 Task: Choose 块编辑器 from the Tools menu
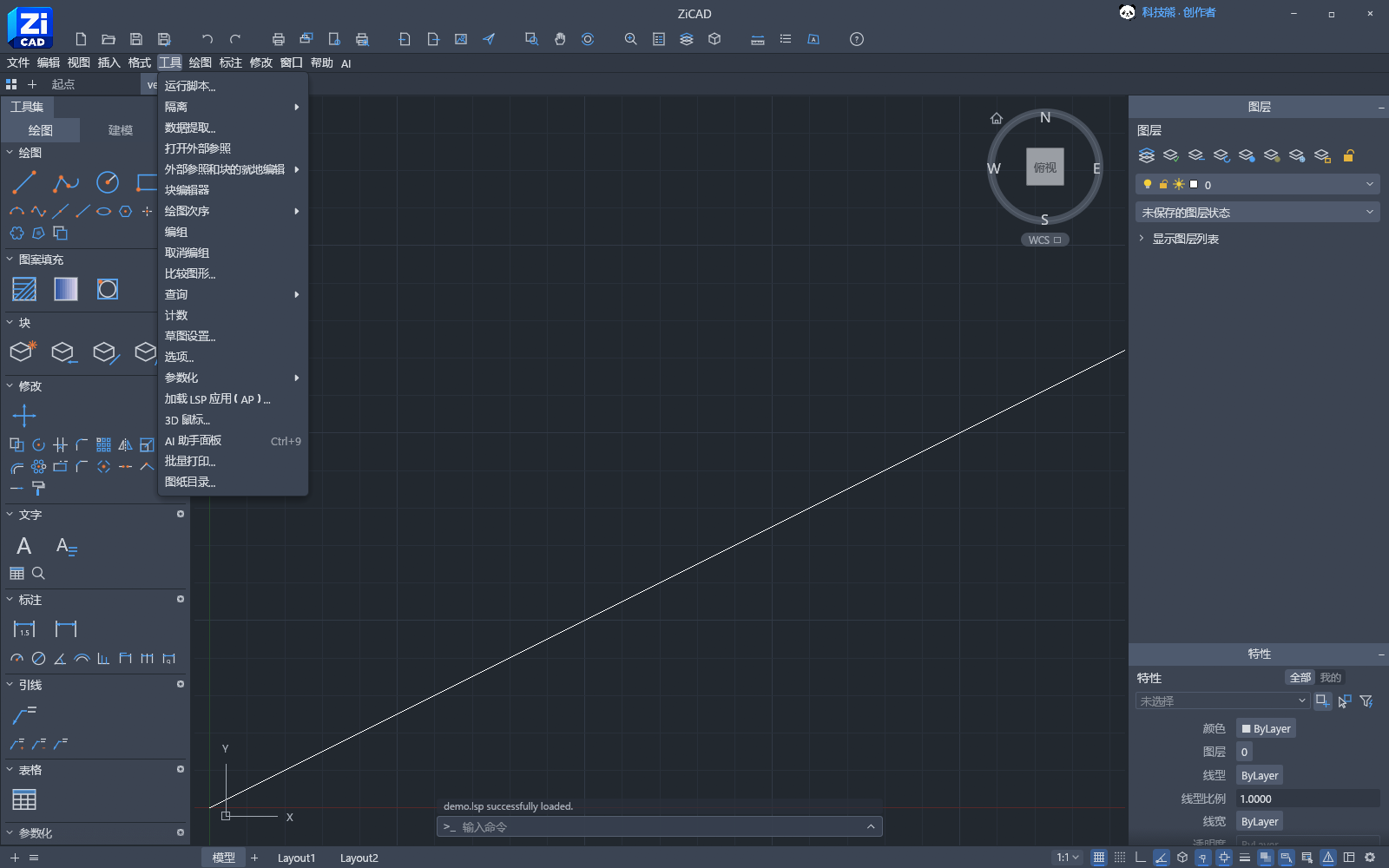(x=233, y=190)
